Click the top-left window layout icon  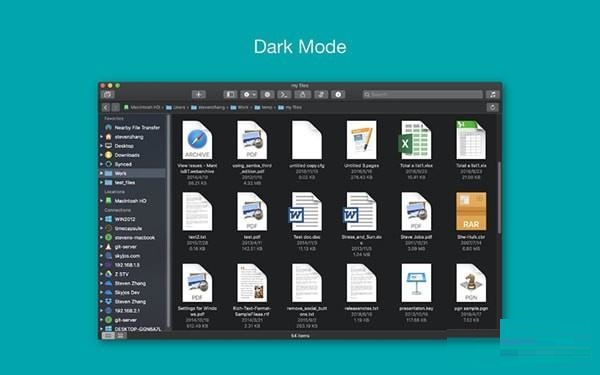[x=108, y=94]
